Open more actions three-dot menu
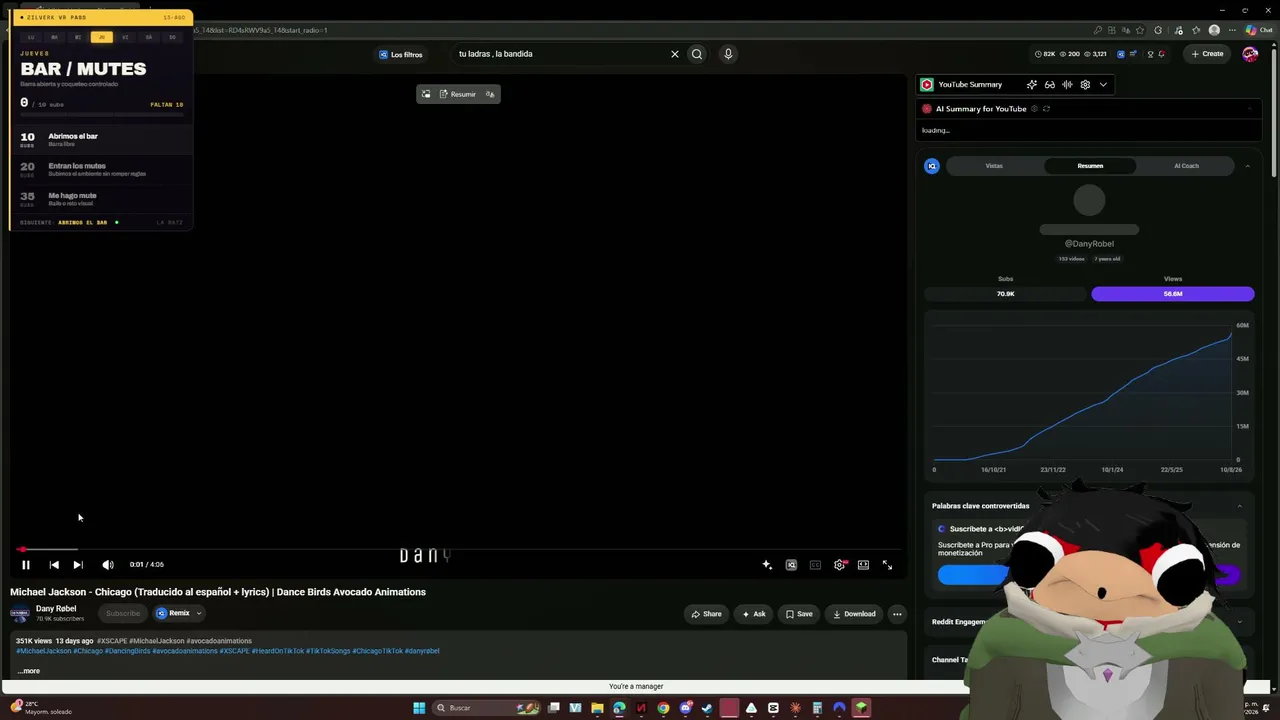This screenshot has width=1280, height=720. click(x=897, y=614)
